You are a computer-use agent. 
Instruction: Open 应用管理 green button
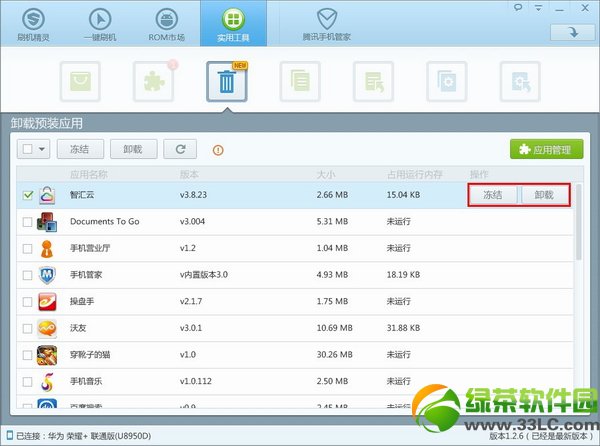coord(546,149)
